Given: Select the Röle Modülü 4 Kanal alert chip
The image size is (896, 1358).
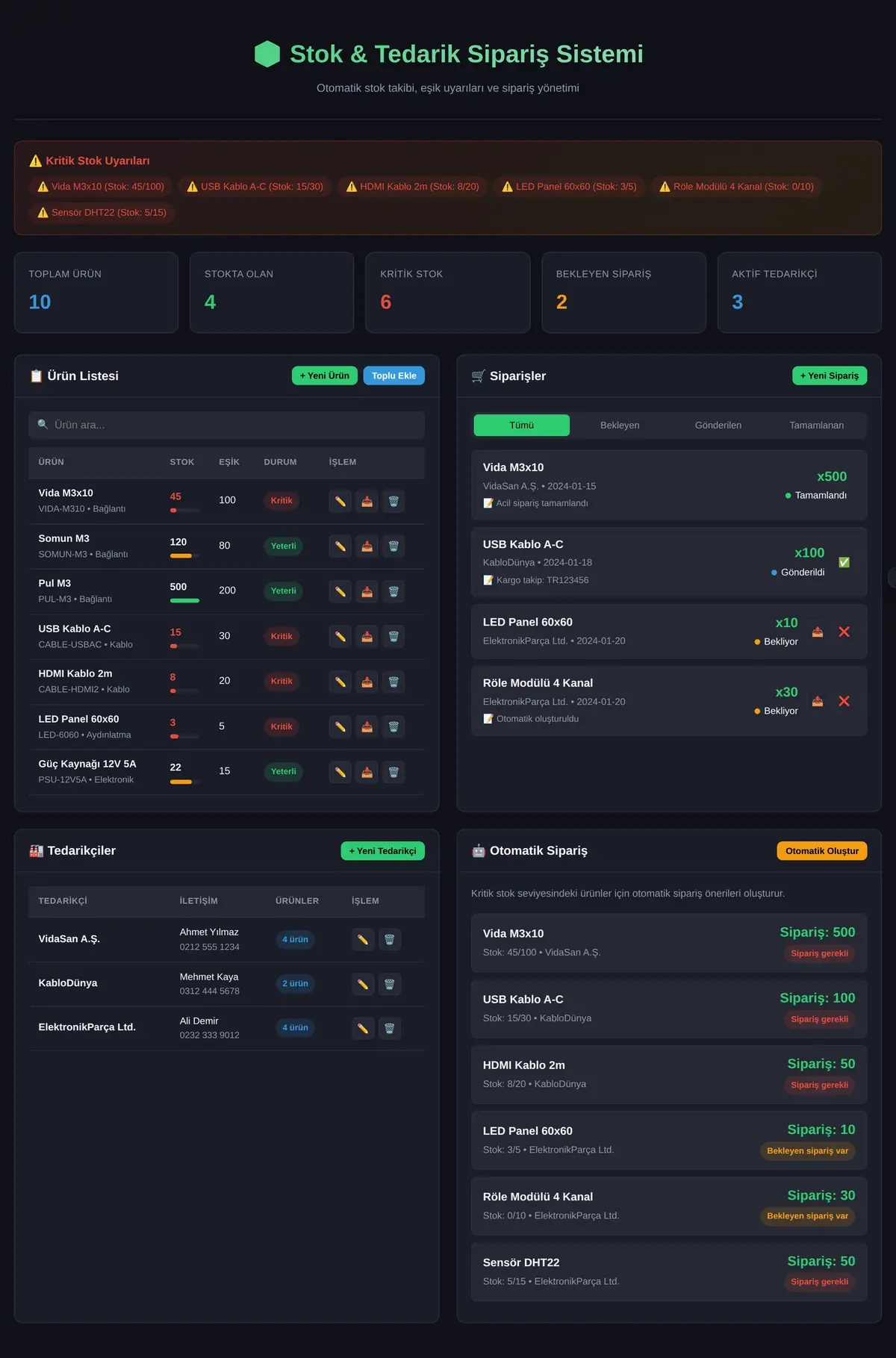Looking at the screenshot, I should (x=736, y=187).
